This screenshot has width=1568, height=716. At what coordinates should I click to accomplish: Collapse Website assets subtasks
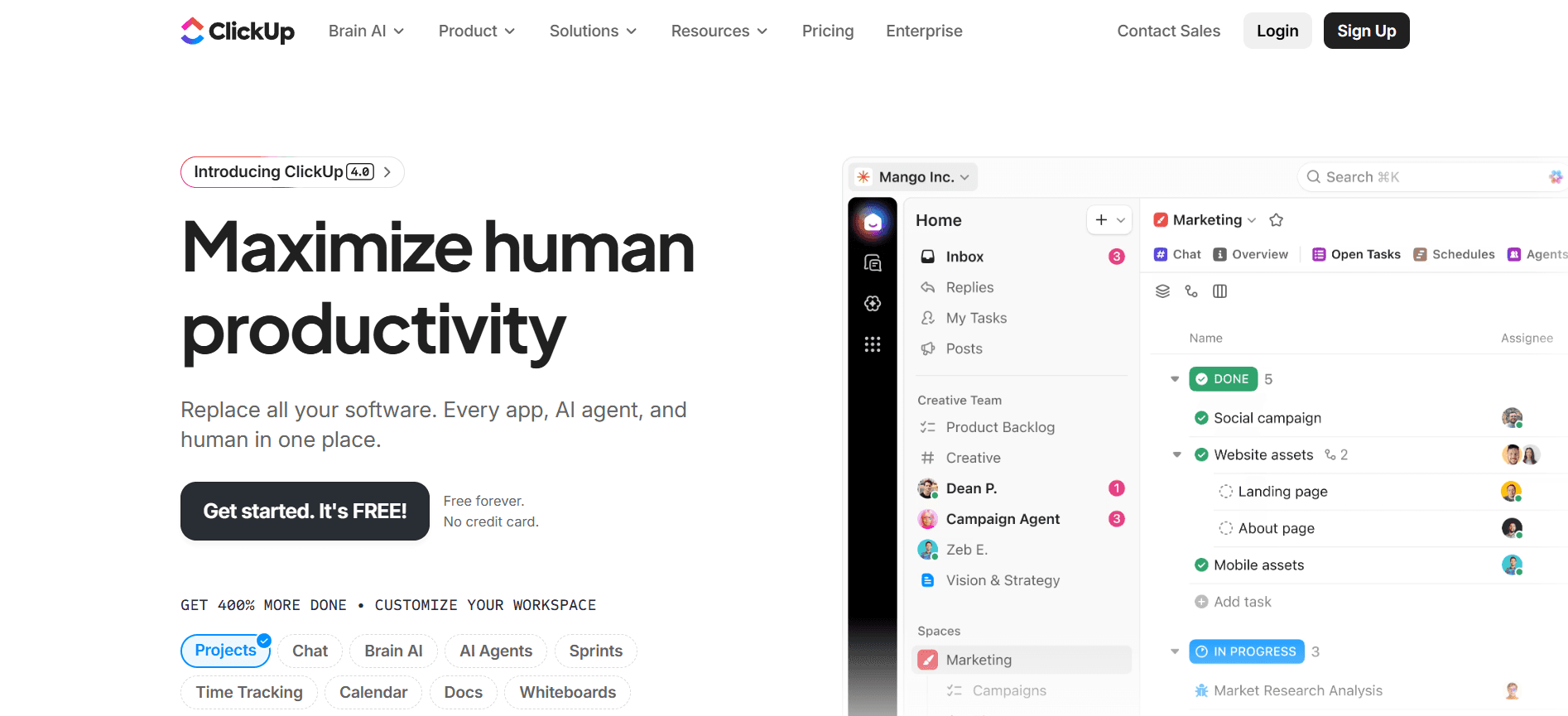(1177, 454)
